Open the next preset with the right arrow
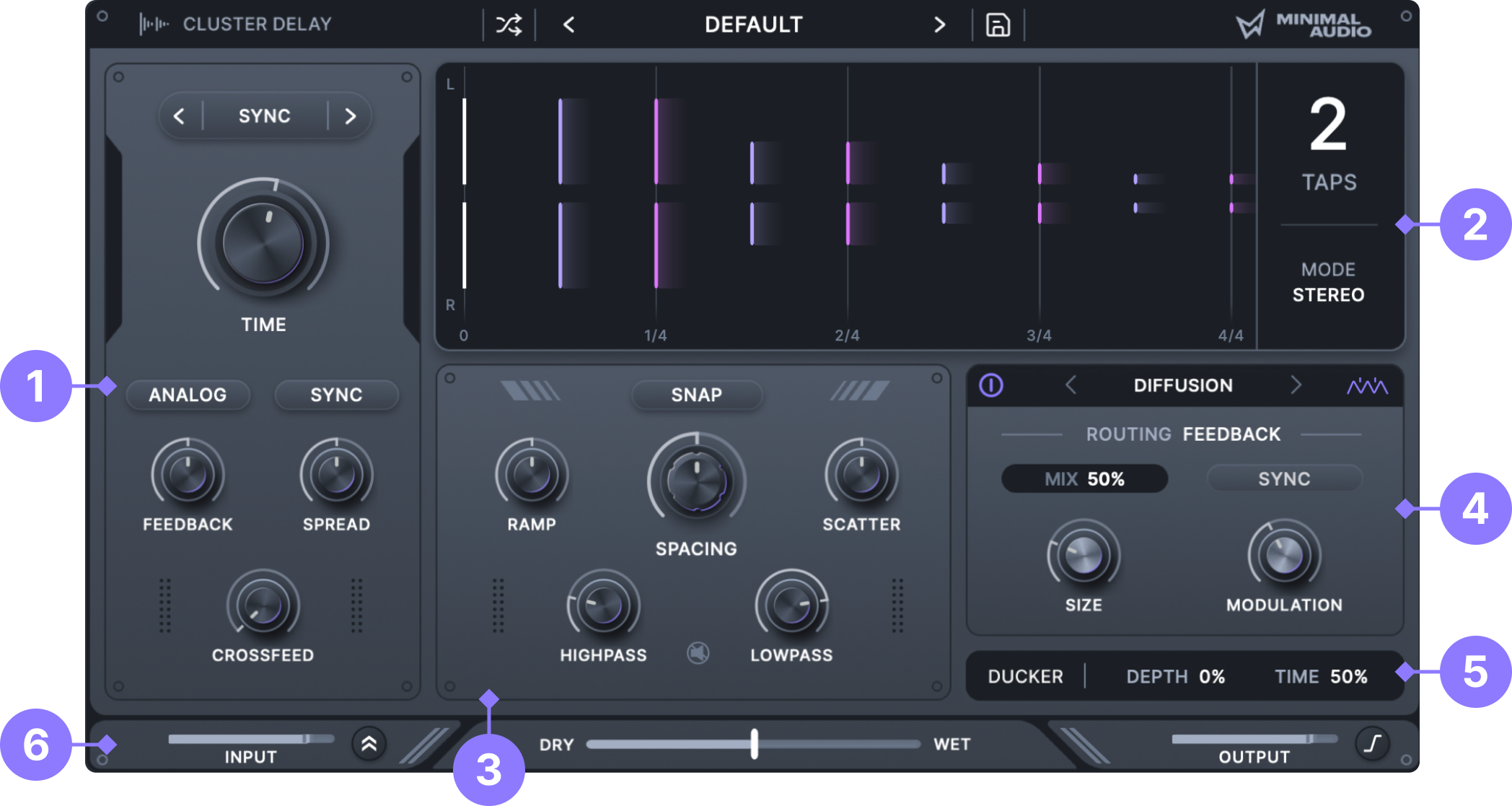The width and height of the screenshot is (1512, 806). pyautogui.click(x=939, y=24)
